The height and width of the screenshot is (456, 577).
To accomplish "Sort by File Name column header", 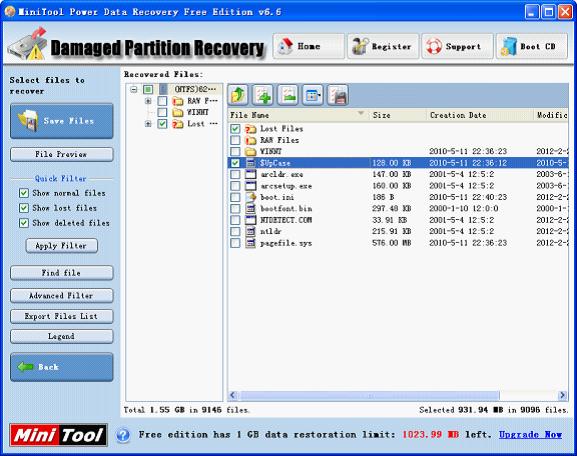I will (298, 115).
